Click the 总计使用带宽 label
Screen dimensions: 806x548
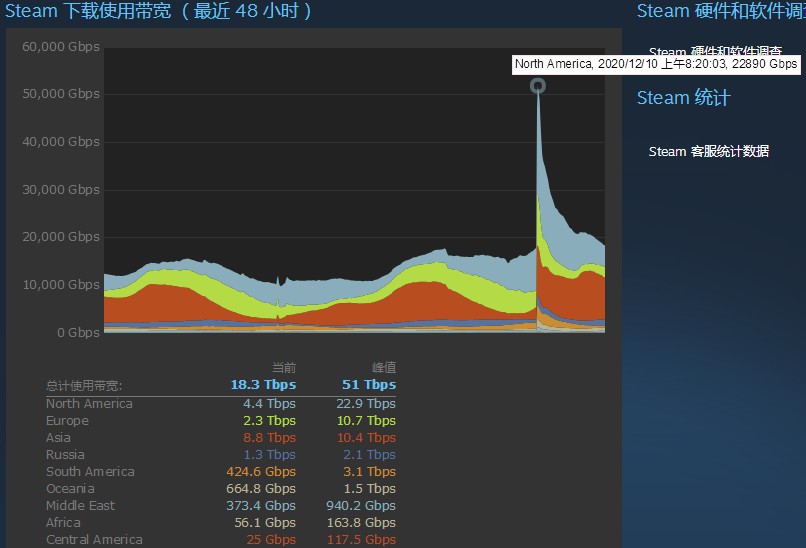84,386
